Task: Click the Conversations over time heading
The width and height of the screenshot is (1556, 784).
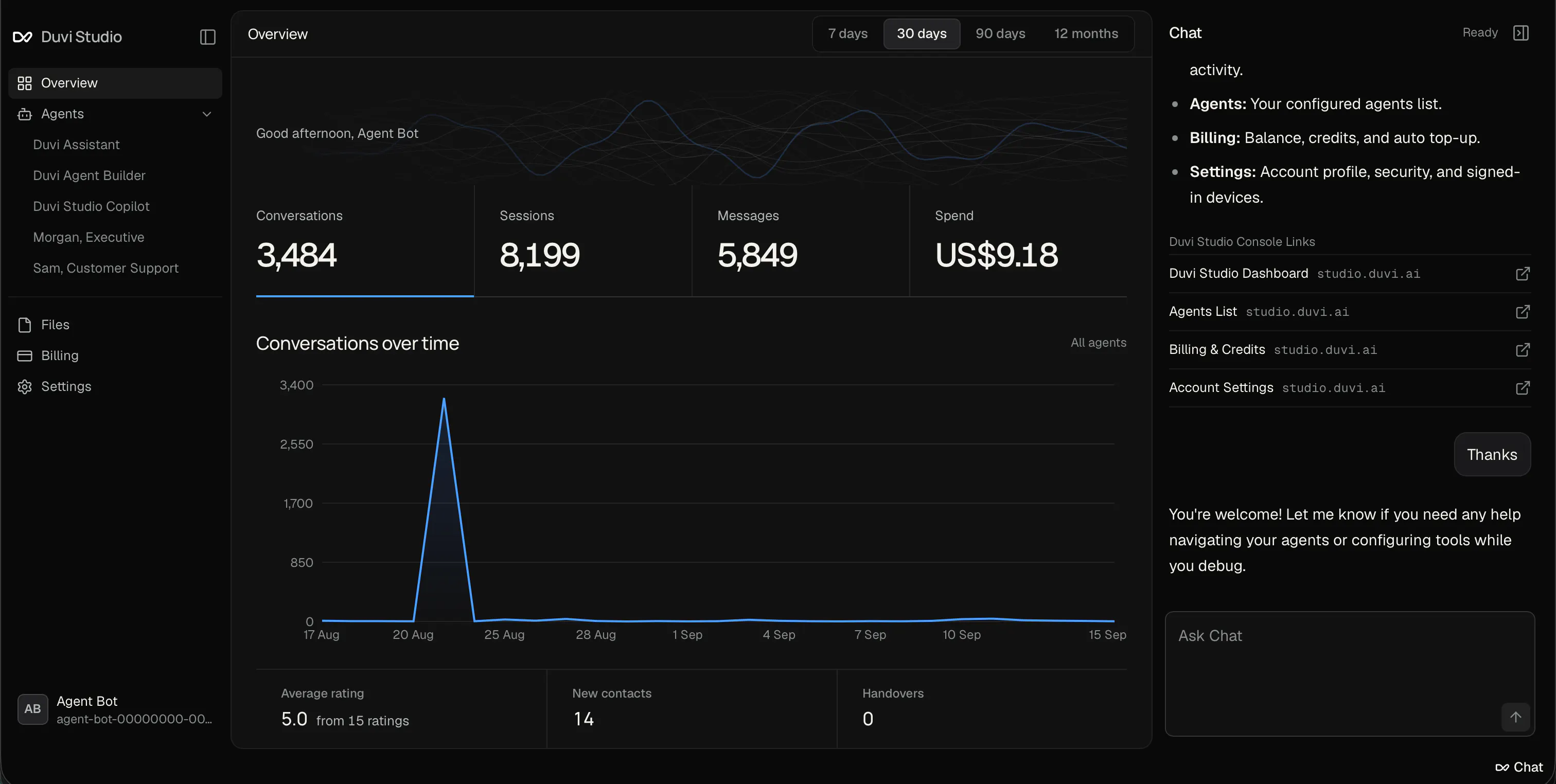Action: click(358, 343)
